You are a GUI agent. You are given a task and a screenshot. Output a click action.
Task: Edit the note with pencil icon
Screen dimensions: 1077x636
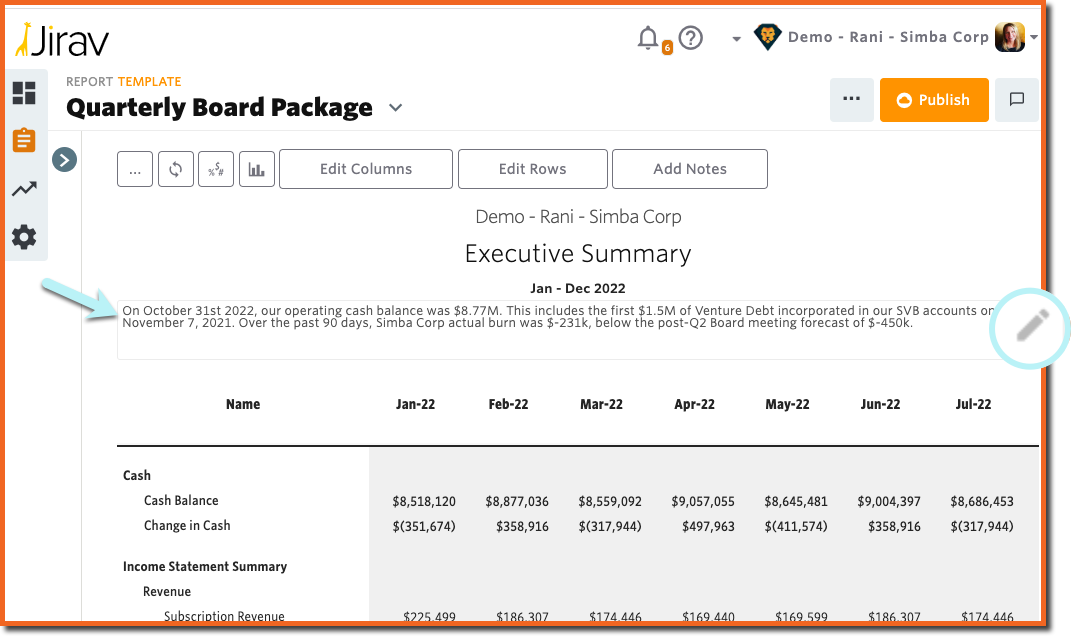1032,326
